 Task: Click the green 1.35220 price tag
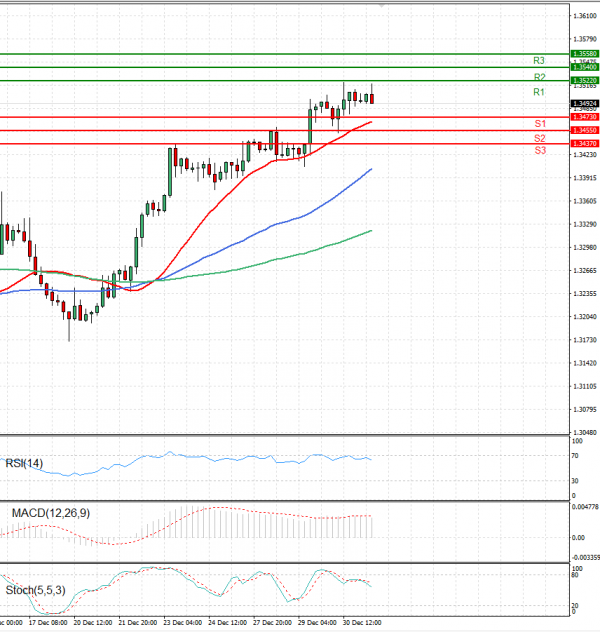(x=585, y=81)
